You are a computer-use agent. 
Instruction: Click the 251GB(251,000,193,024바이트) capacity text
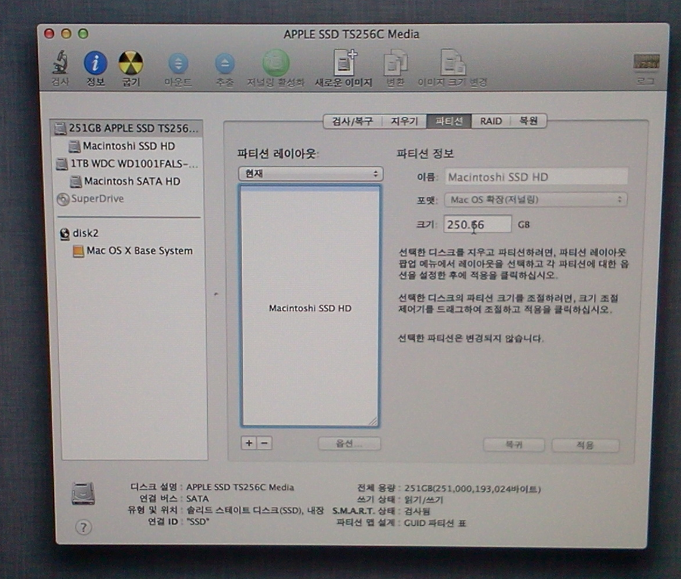point(473,489)
